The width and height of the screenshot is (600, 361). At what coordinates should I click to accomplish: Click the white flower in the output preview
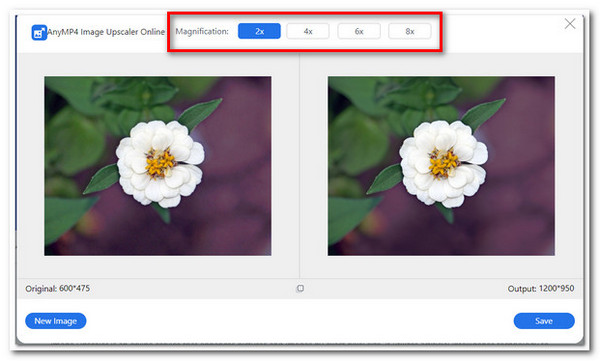point(443,163)
